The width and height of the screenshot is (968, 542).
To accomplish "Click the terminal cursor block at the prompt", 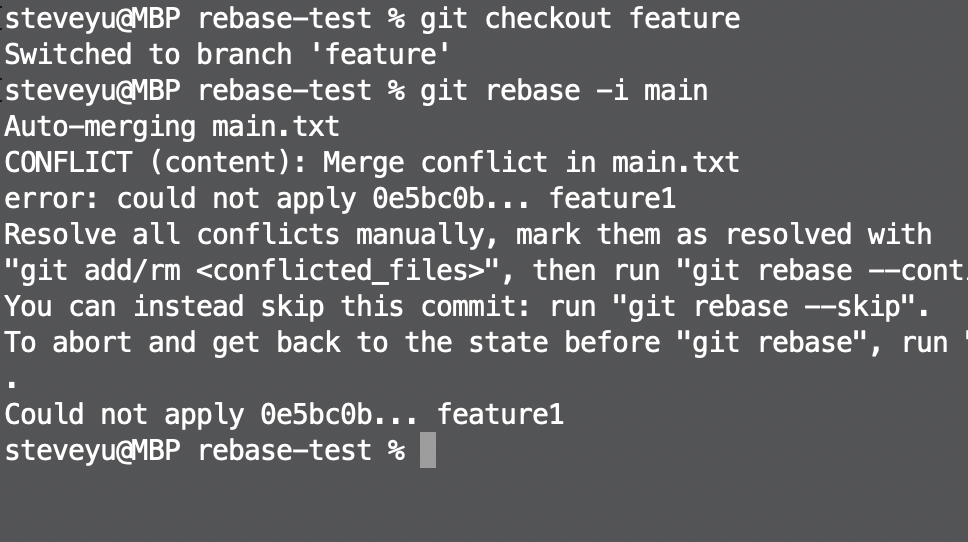I will (x=428, y=450).
